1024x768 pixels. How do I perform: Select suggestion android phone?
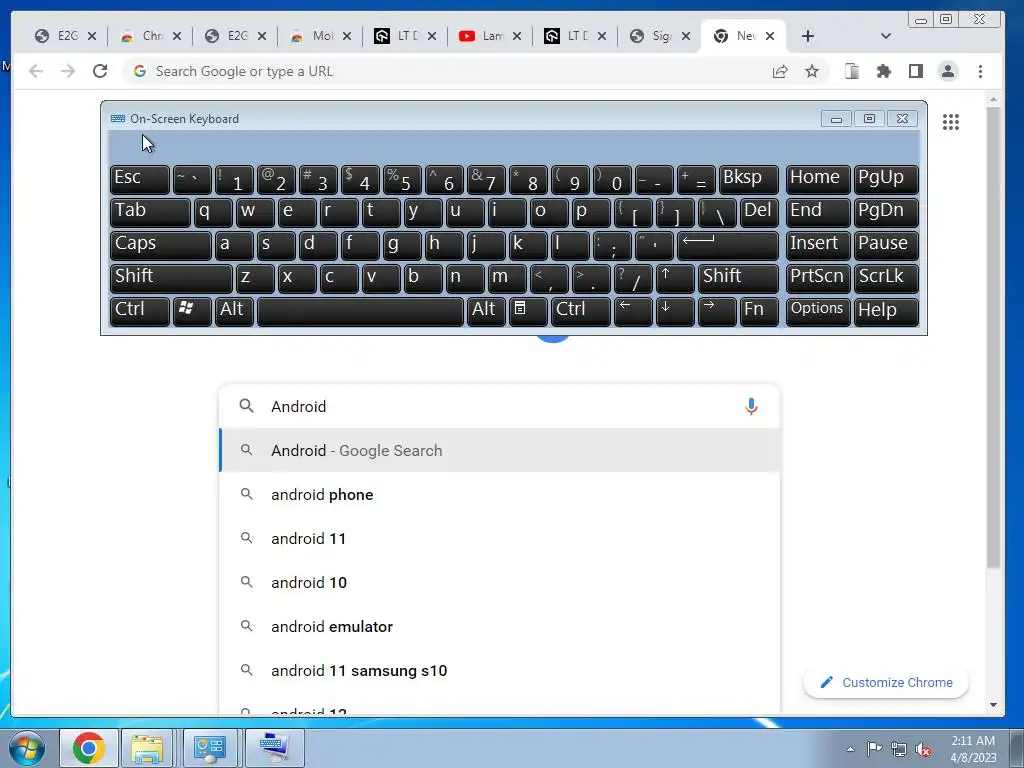coord(500,494)
